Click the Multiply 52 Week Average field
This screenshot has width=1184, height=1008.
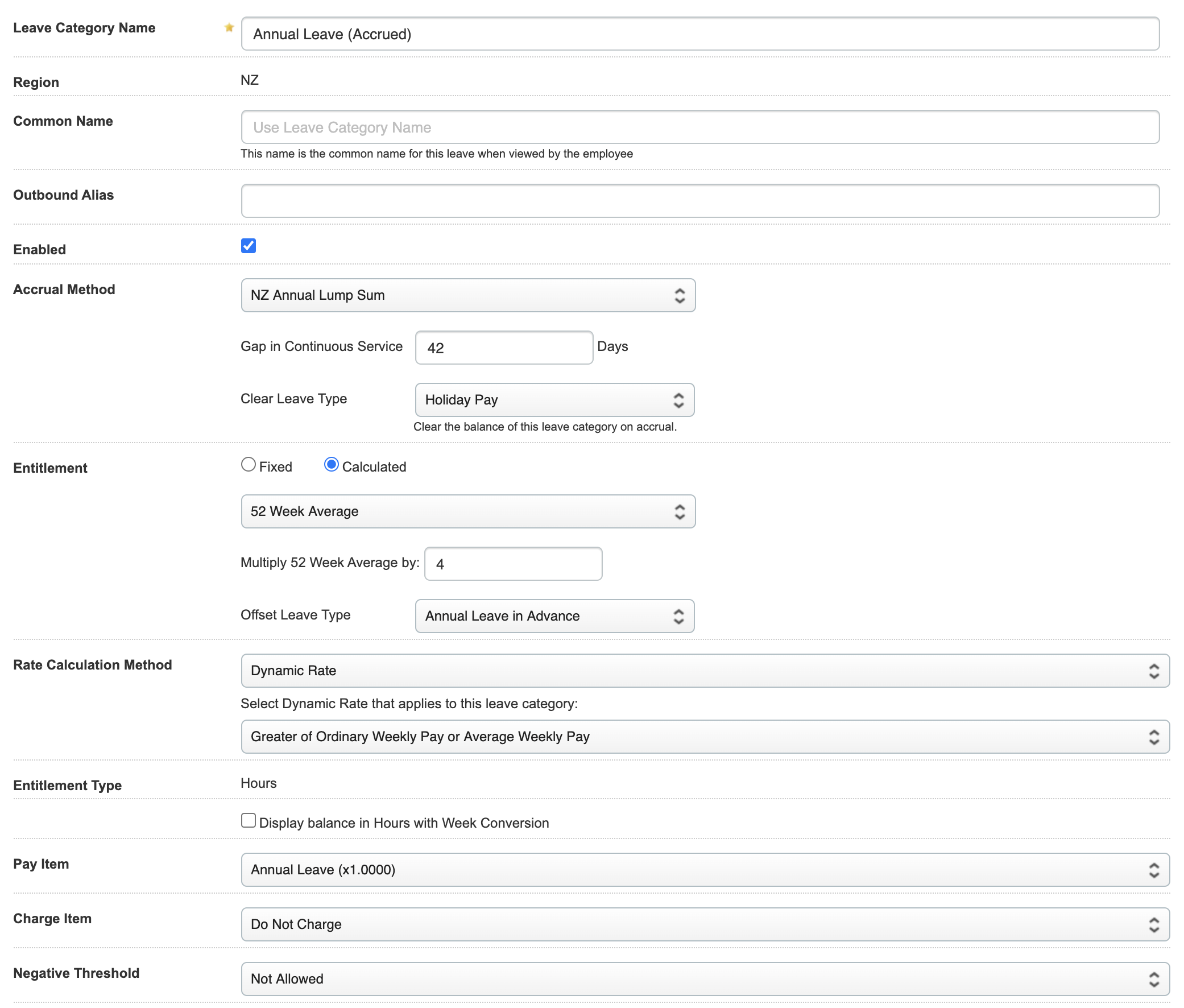click(x=512, y=564)
